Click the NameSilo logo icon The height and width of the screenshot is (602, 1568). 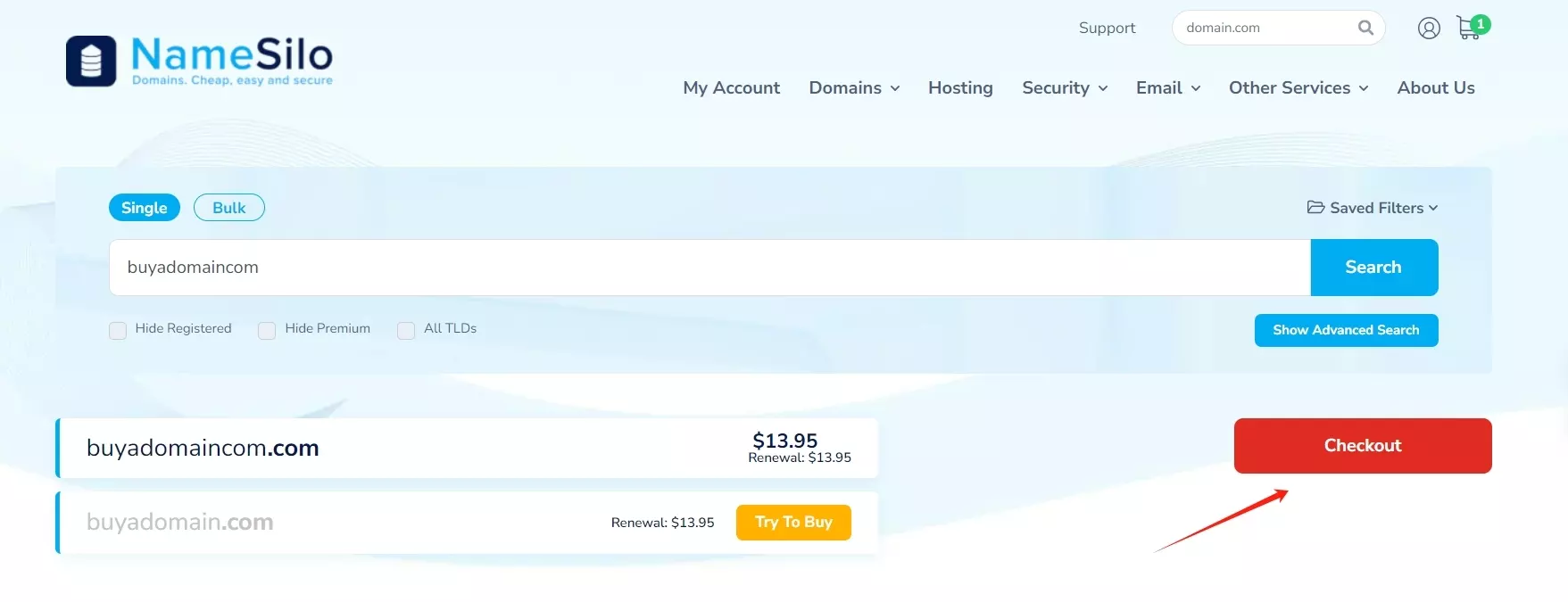coord(91,62)
